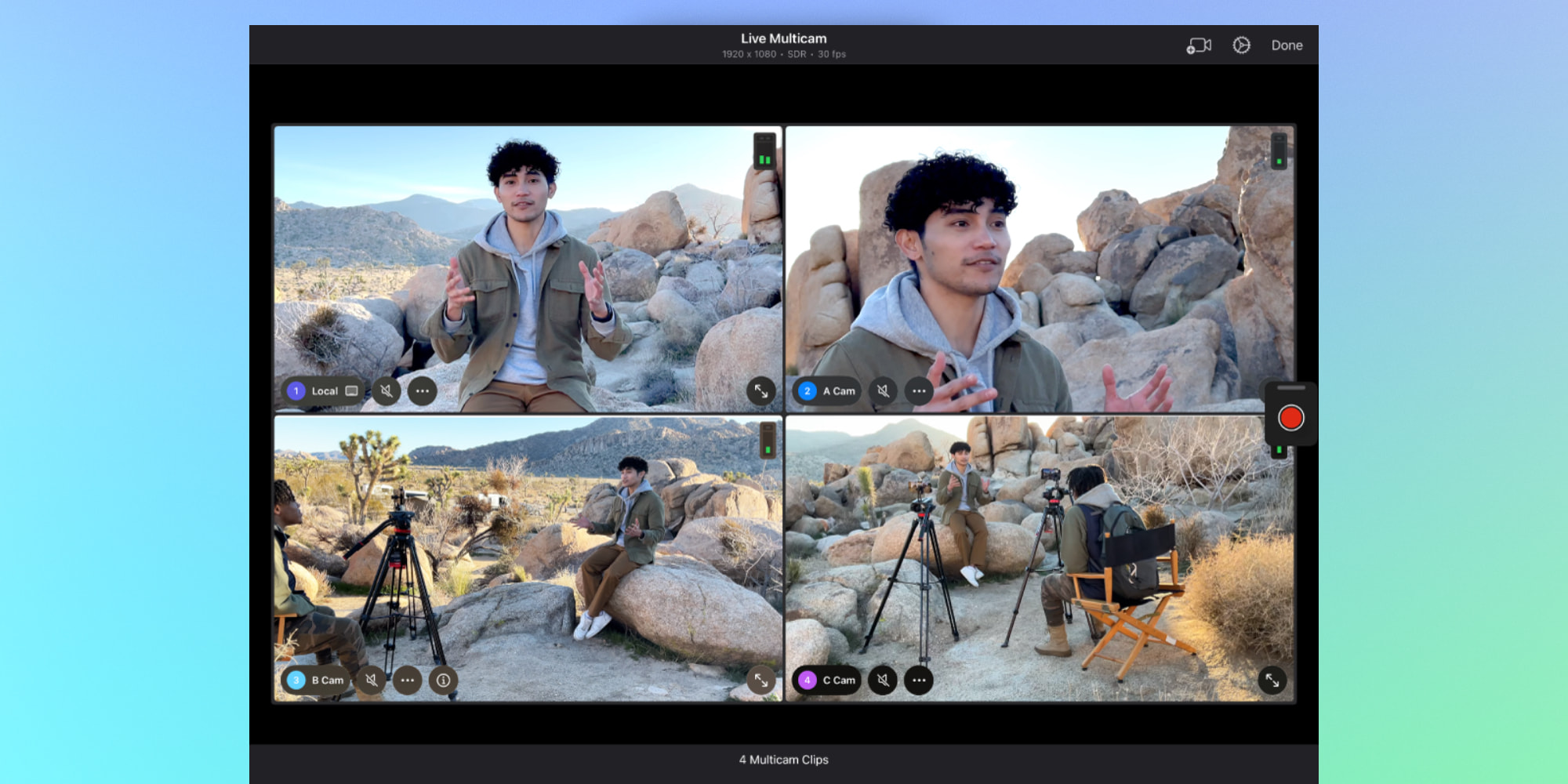The width and height of the screenshot is (1568, 784).
Task: Show info for the B Cam feed
Action: click(x=443, y=681)
